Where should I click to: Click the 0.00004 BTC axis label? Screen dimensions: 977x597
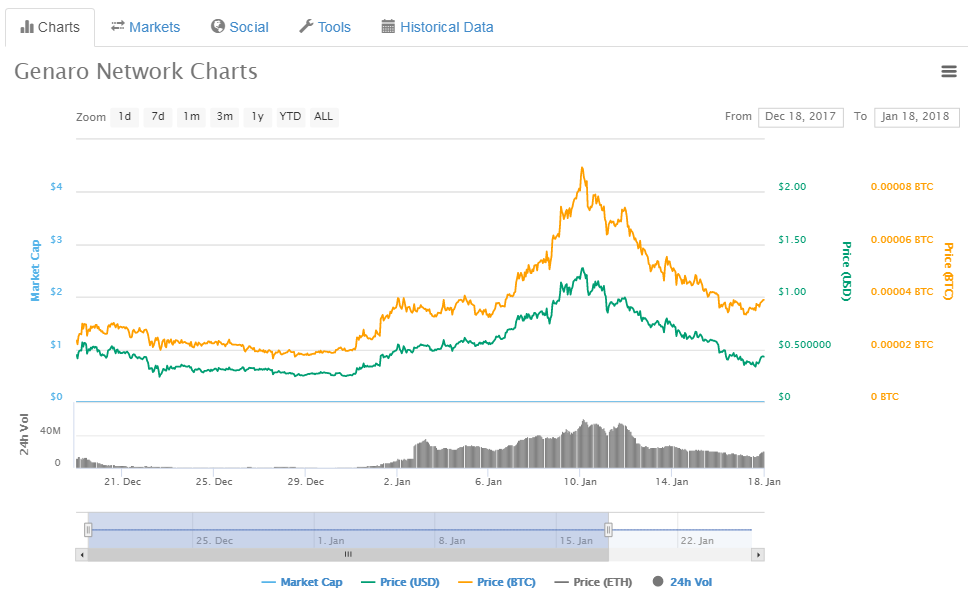(x=902, y=292)
